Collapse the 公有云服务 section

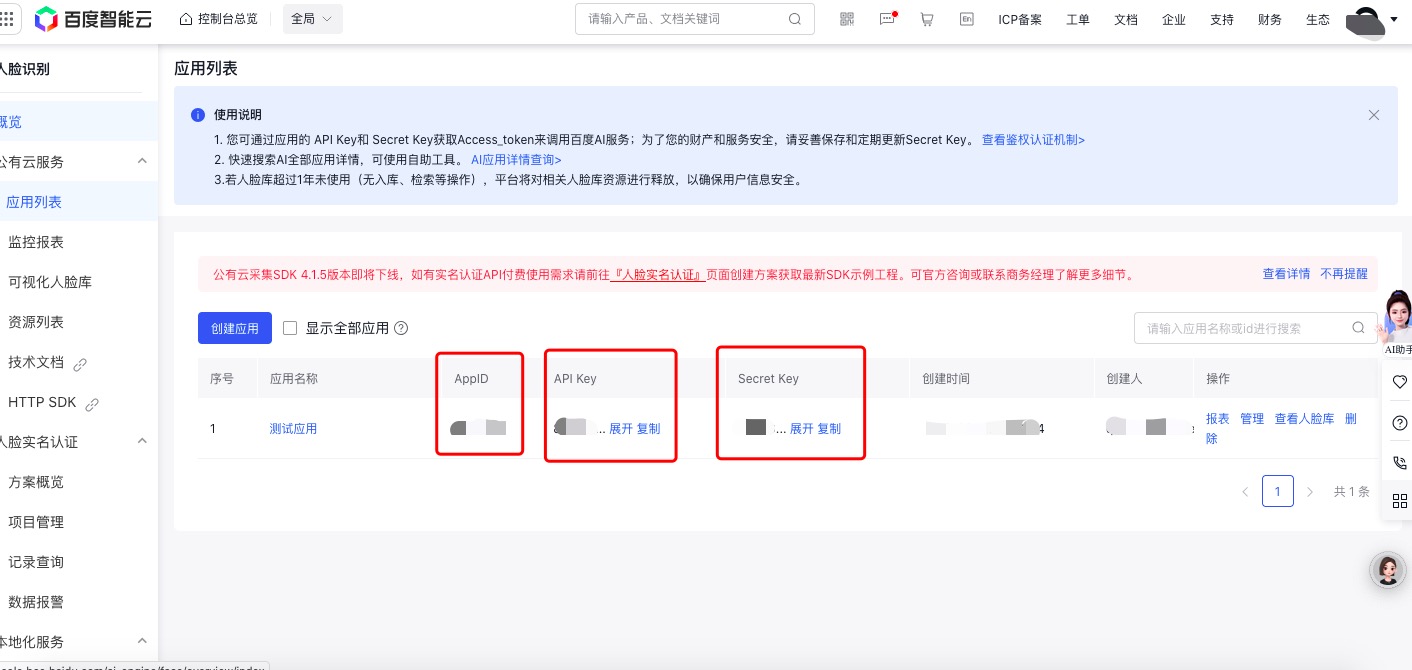(142, 161)
